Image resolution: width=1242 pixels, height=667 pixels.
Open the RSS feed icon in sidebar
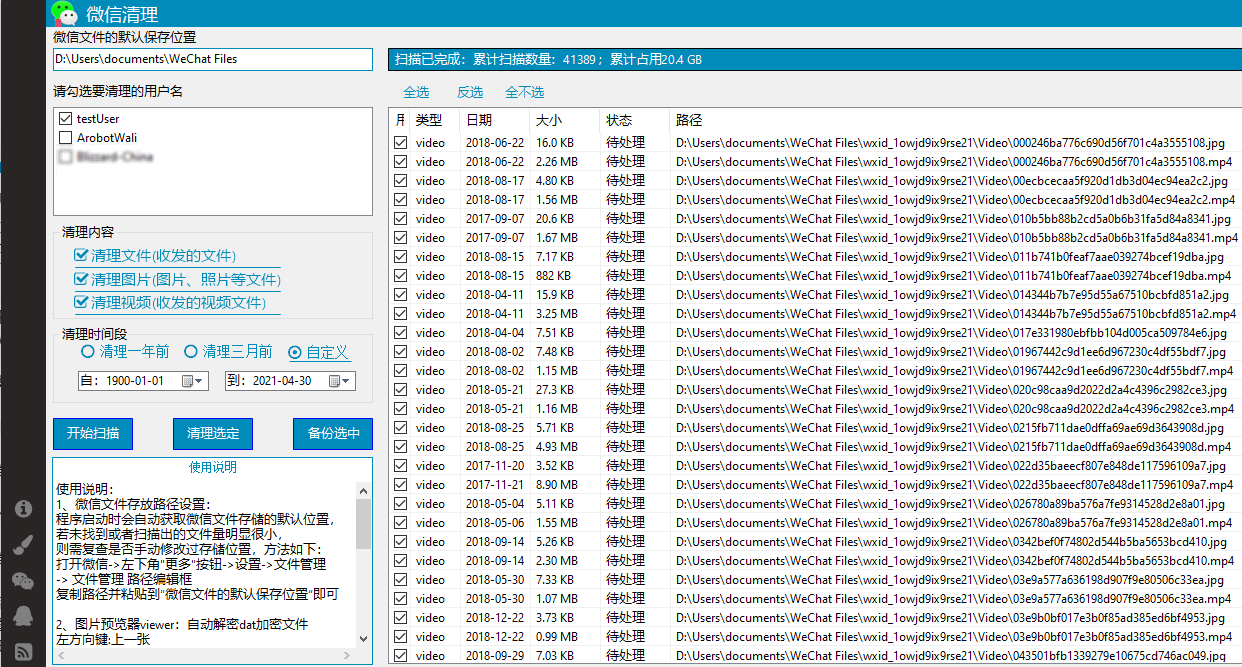(22, 652)
